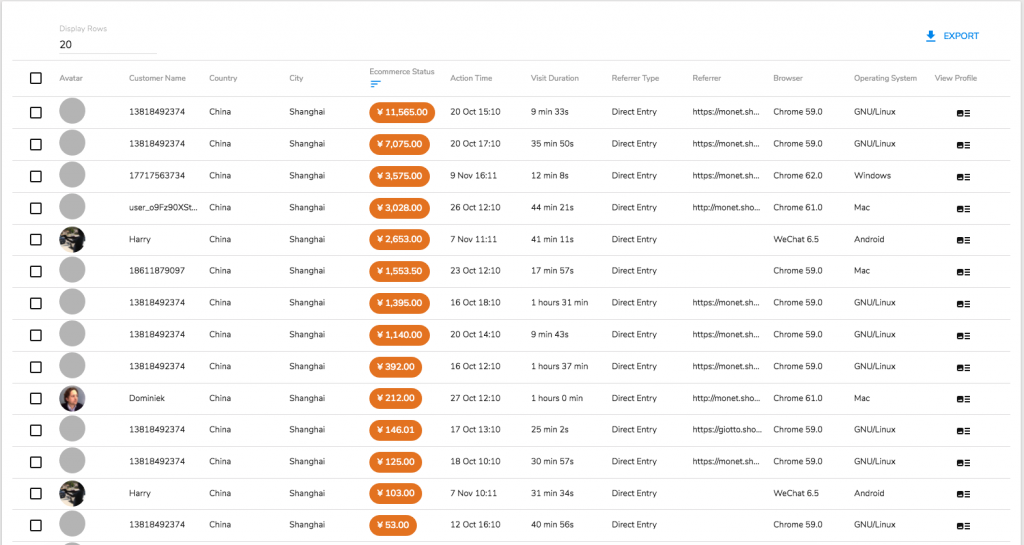Click the download icon beside EXPORT
1024x545 pixels.
click(931, 36)
